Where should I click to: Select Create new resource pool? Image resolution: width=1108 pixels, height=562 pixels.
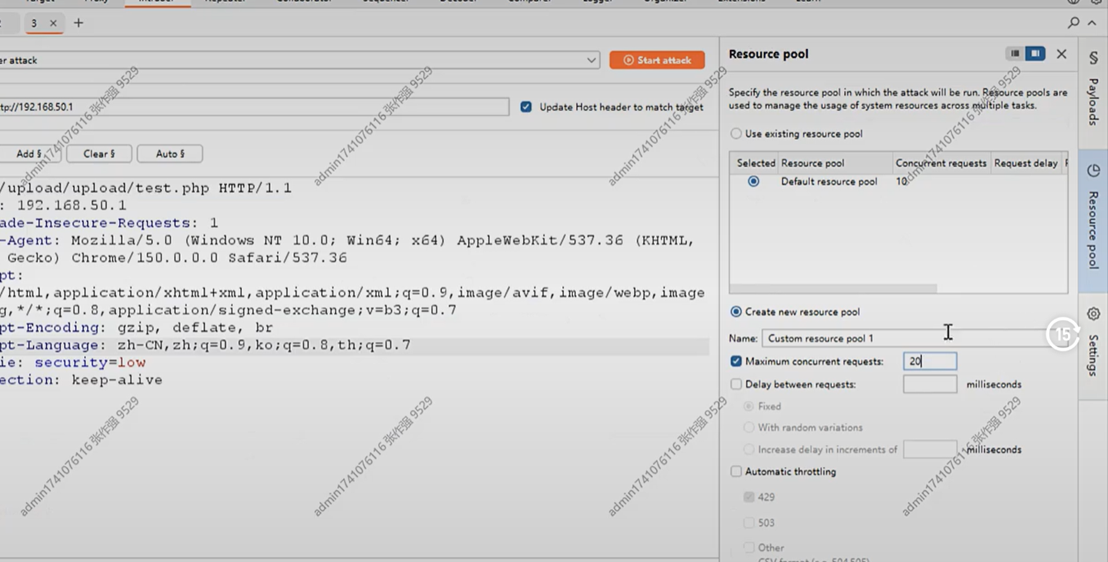click(x=736, y=312)
